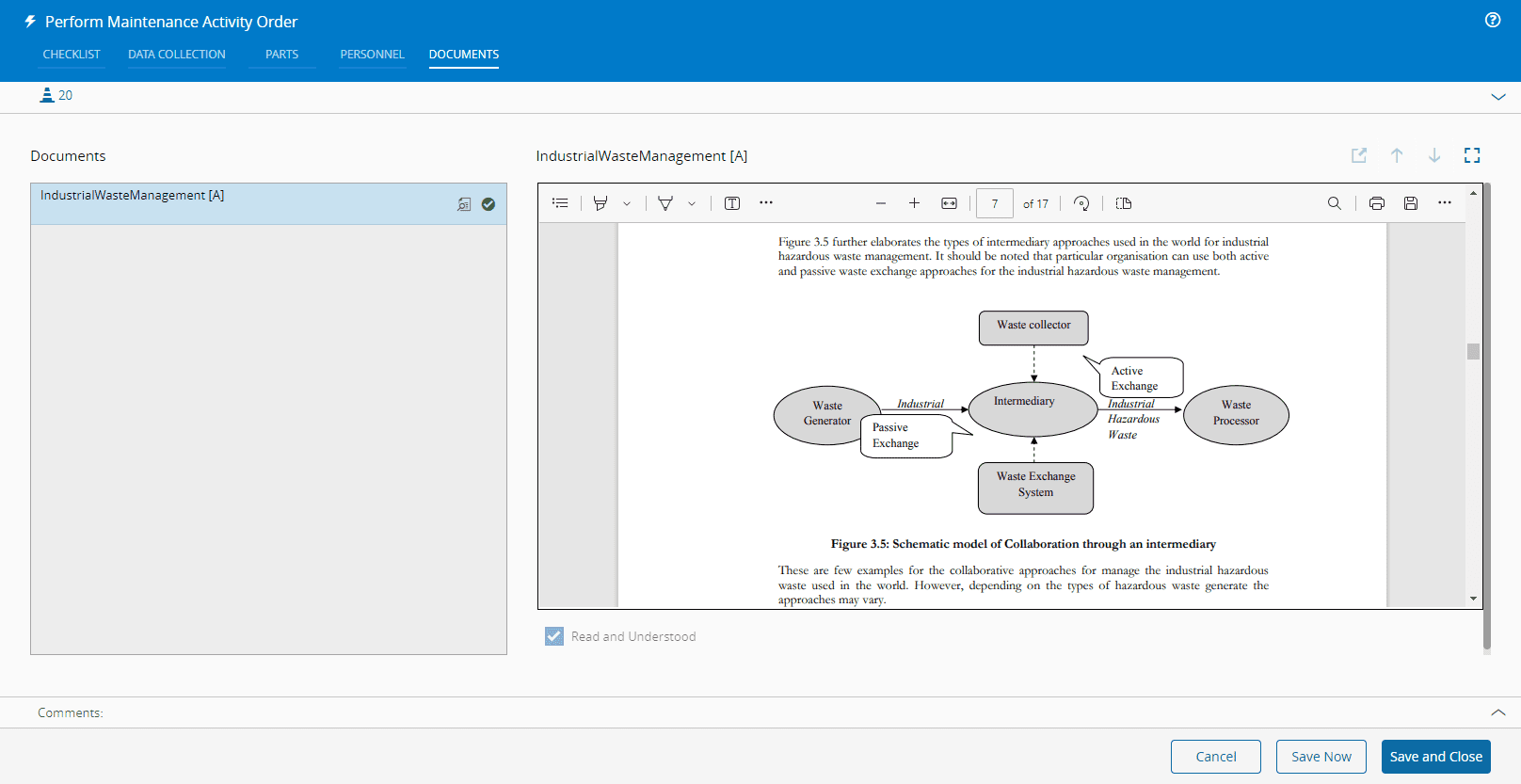Click the document checkmark status icon
Image resolution: width=1521 pixels, height=784 pixels.
coord(488,204)
